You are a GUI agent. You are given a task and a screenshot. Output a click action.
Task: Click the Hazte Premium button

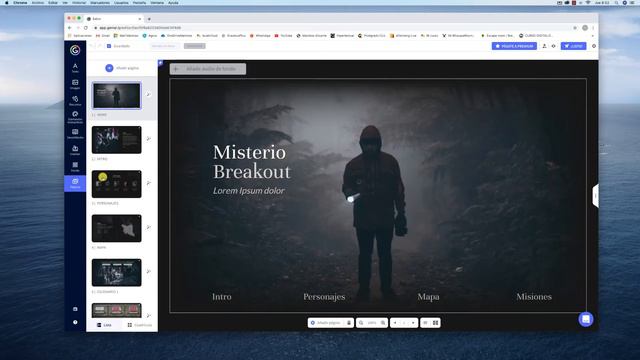coord(514,46)
